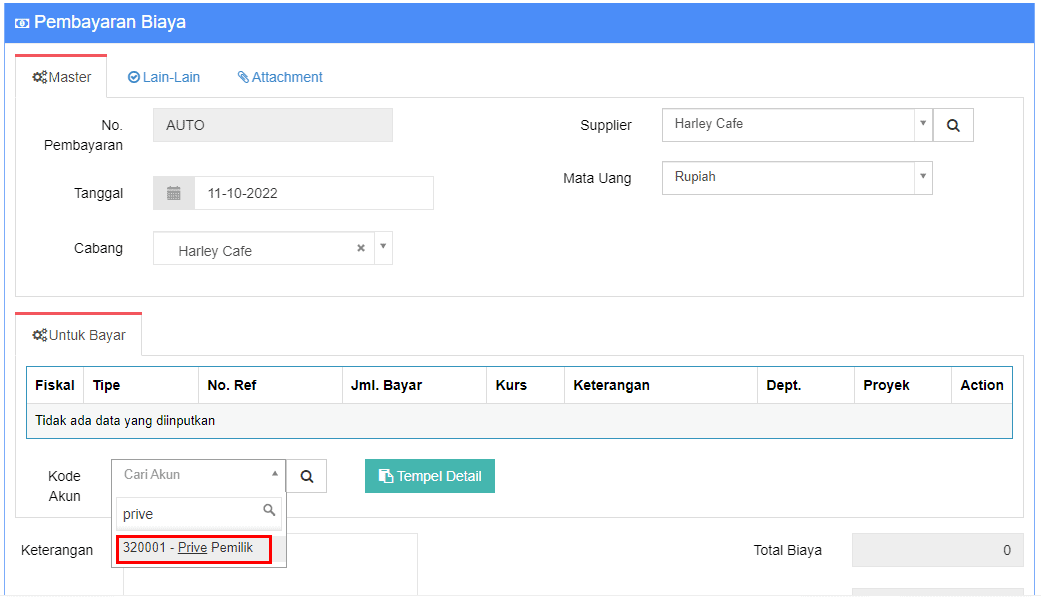Switch to the Lain-Lain tab
The width and height of the screenshot is (1041, 597).
point(164,77)
